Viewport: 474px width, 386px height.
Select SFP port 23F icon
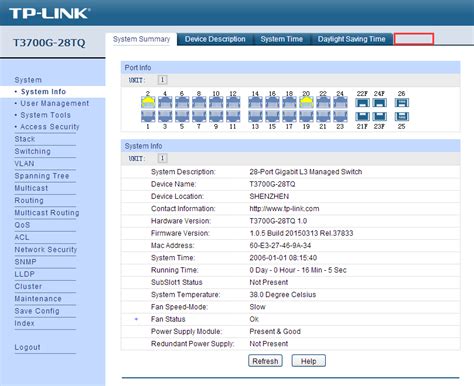click(379, 116)
